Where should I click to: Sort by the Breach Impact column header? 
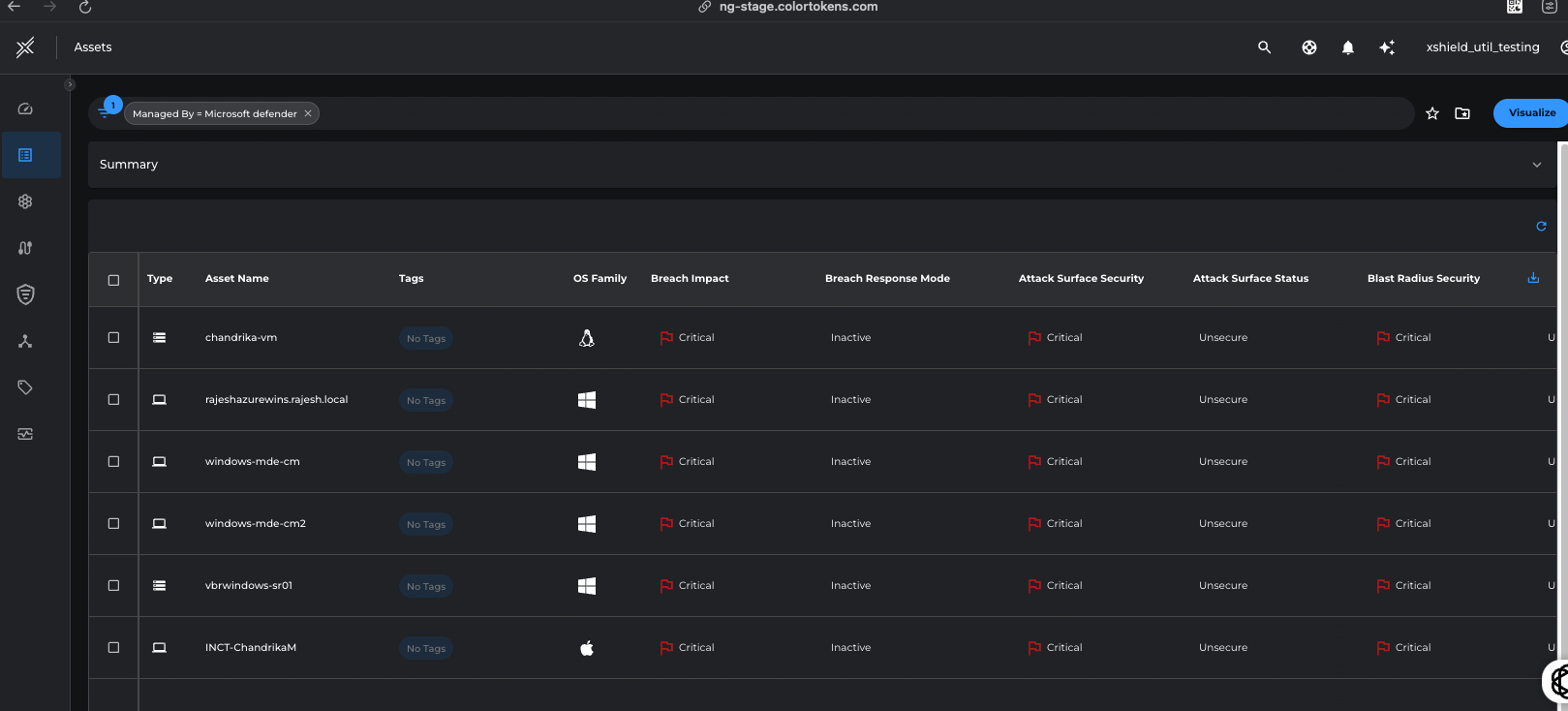tap(689, 279)
